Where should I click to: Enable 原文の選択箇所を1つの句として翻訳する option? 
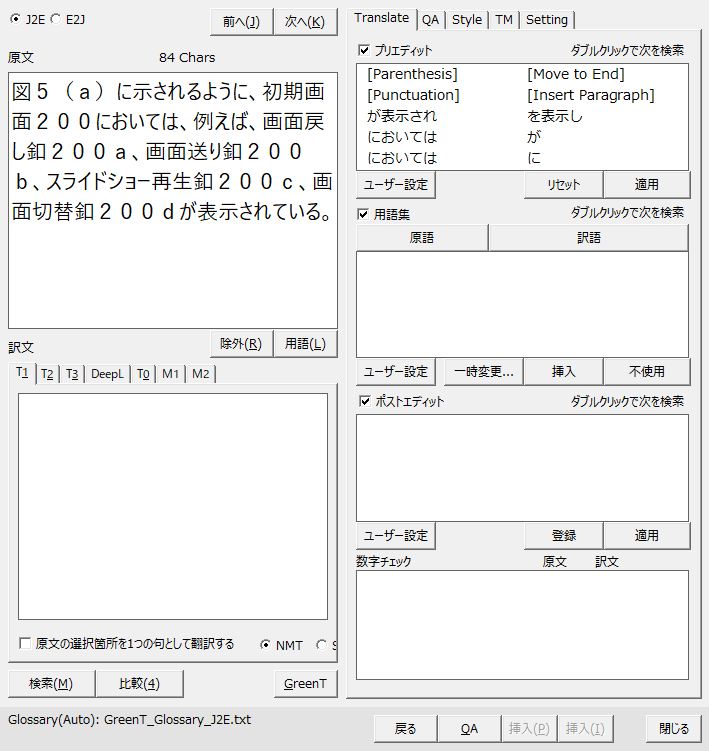click(25, 644)
